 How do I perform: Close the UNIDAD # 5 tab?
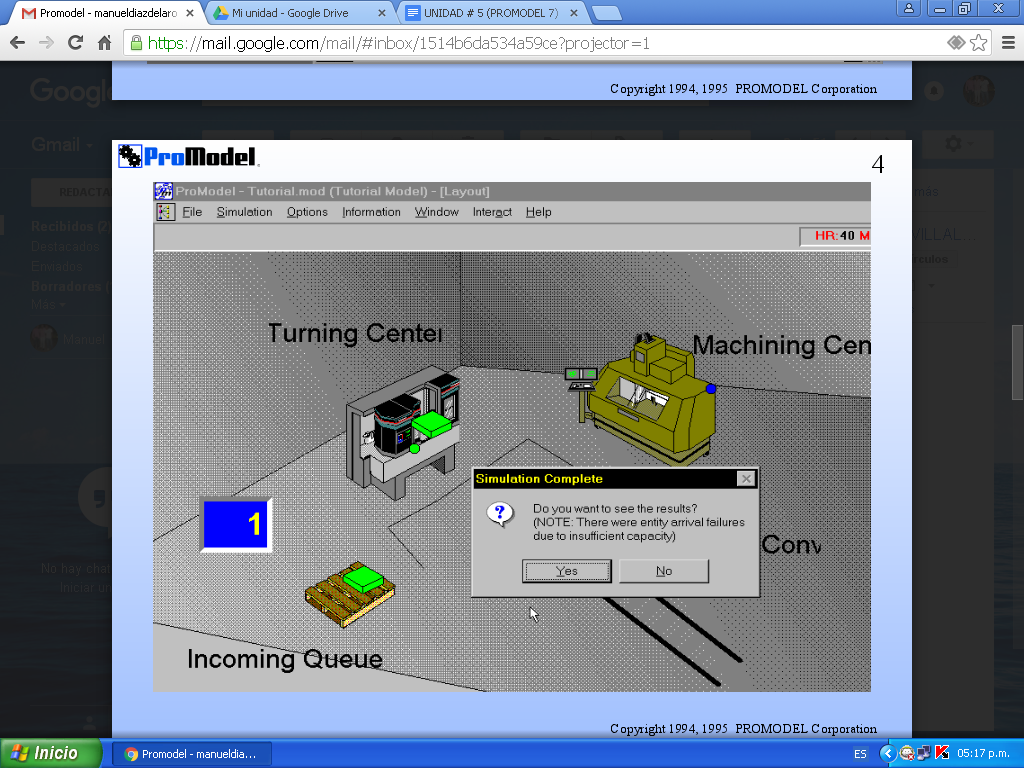point(573,13)
